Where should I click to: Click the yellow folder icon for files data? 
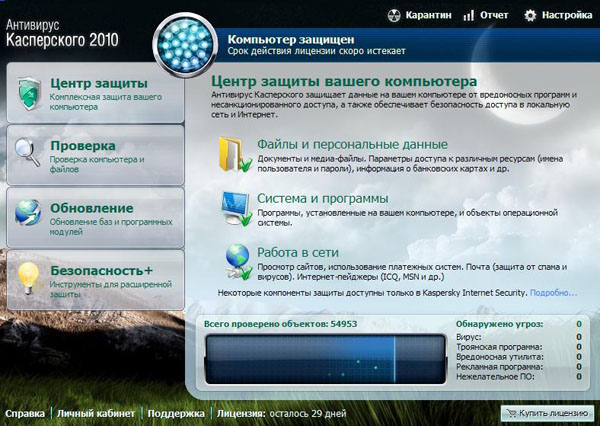(235, 155)
